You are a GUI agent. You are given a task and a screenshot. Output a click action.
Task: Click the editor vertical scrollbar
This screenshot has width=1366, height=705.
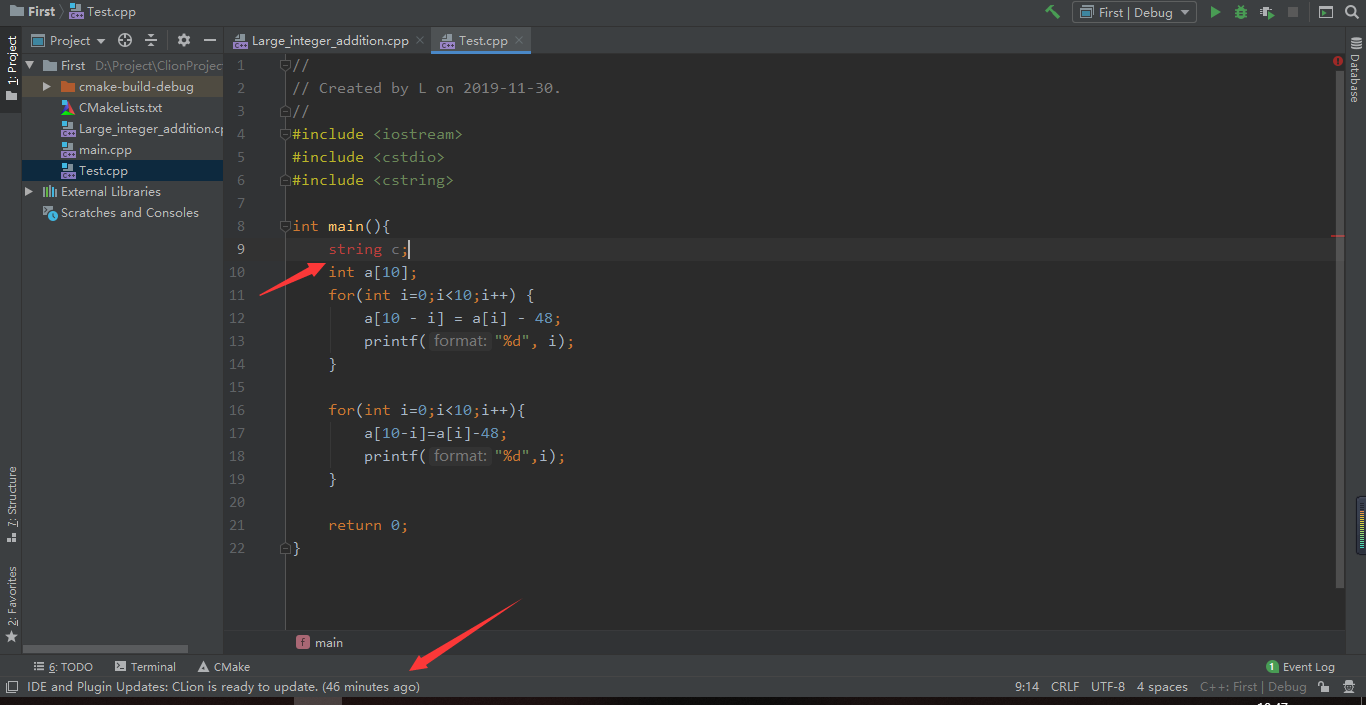(x=1340, y=330)
